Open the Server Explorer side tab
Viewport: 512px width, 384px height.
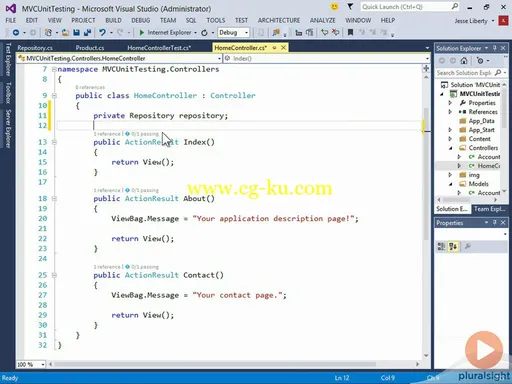[8, 128]
